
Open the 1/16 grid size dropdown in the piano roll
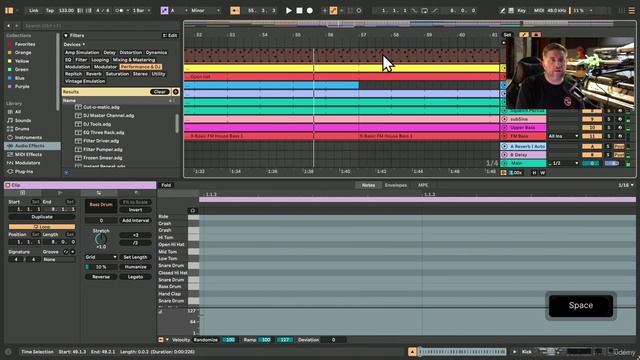(x=626, y=185)
